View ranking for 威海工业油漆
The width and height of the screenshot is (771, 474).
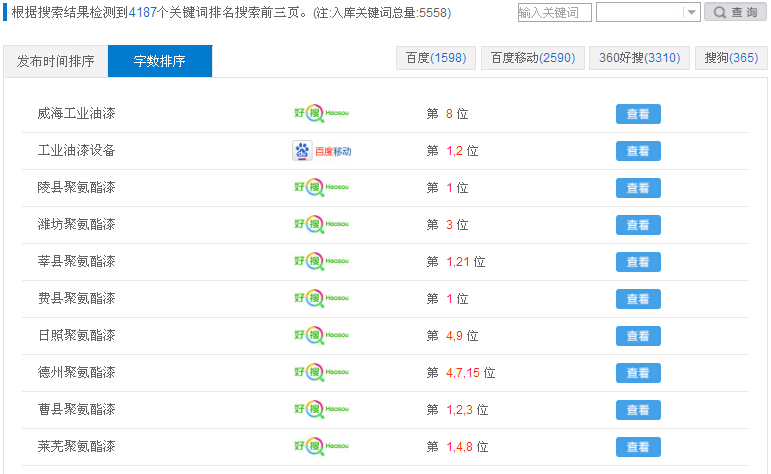(x=638, y=114)
